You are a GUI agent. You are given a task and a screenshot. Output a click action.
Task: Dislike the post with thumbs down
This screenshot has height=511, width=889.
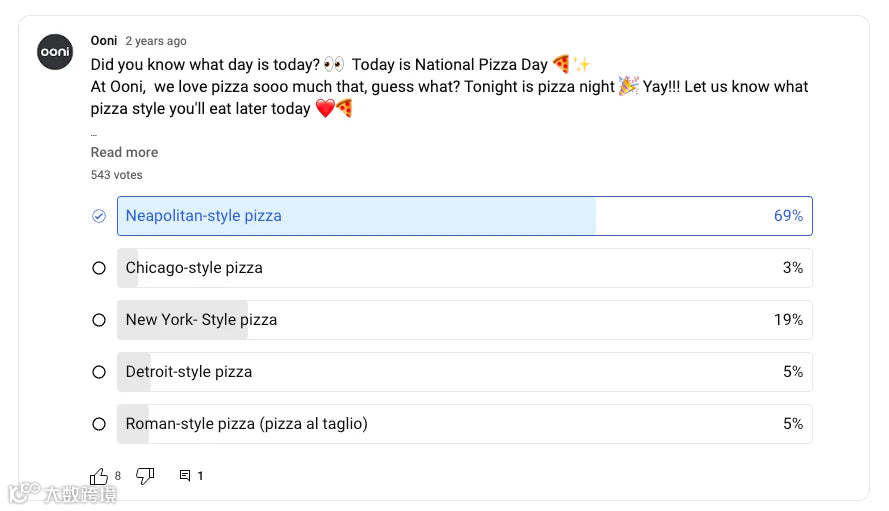(145, 476)
